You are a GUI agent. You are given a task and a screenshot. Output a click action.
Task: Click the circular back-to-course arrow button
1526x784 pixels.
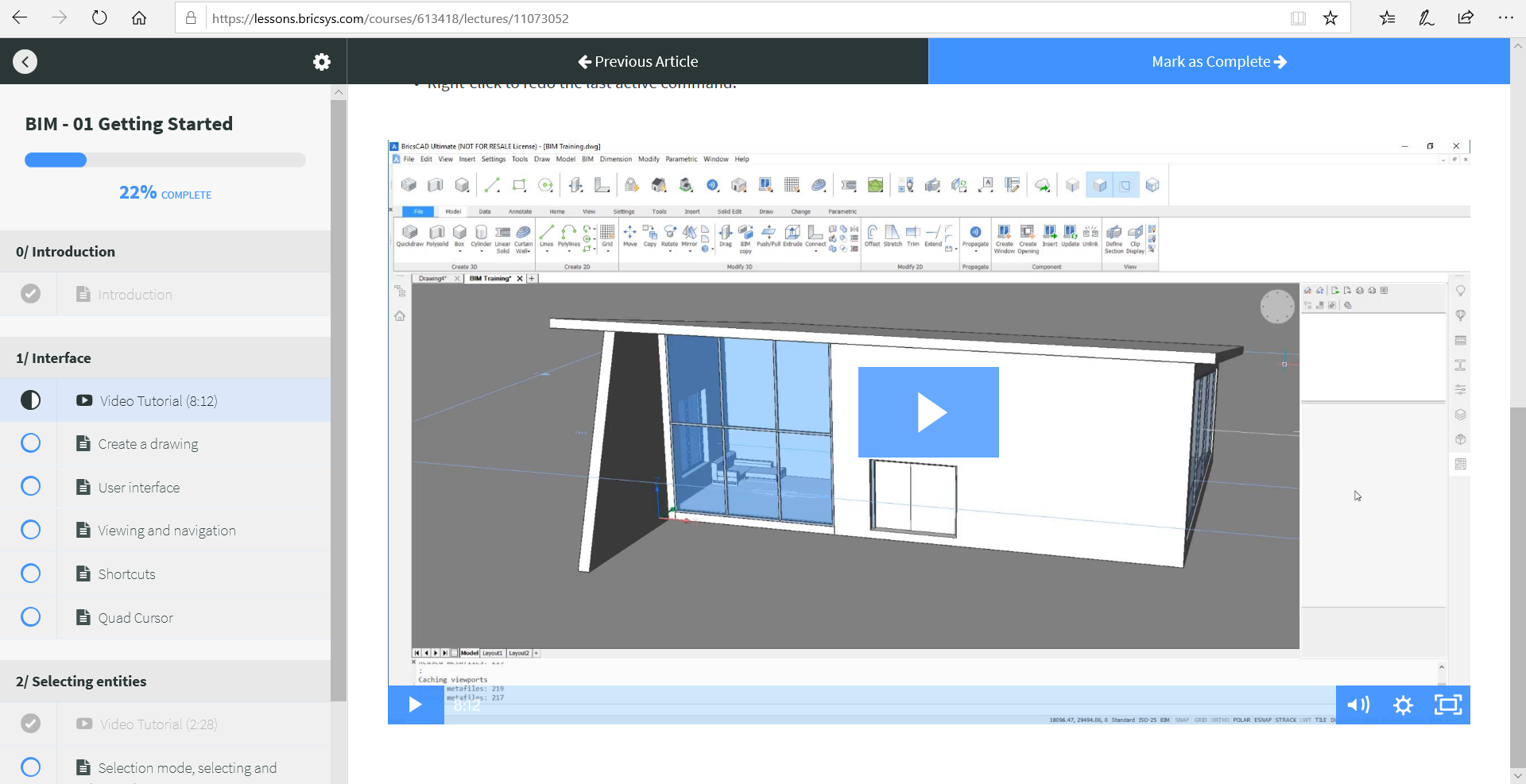(x=25, y=61)
